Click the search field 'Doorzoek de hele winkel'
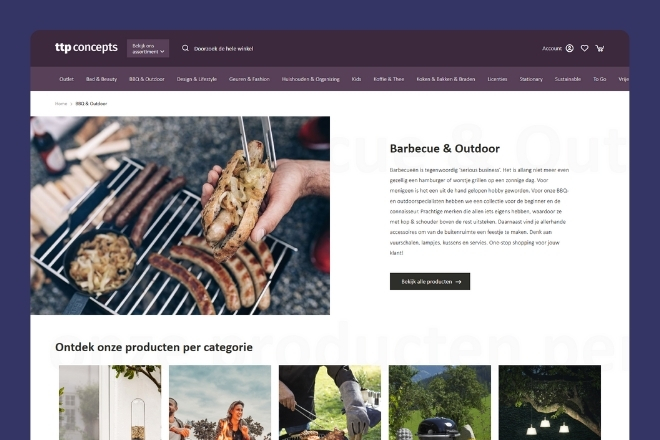Viewport: 660px width, 440px height. (224, 49)
